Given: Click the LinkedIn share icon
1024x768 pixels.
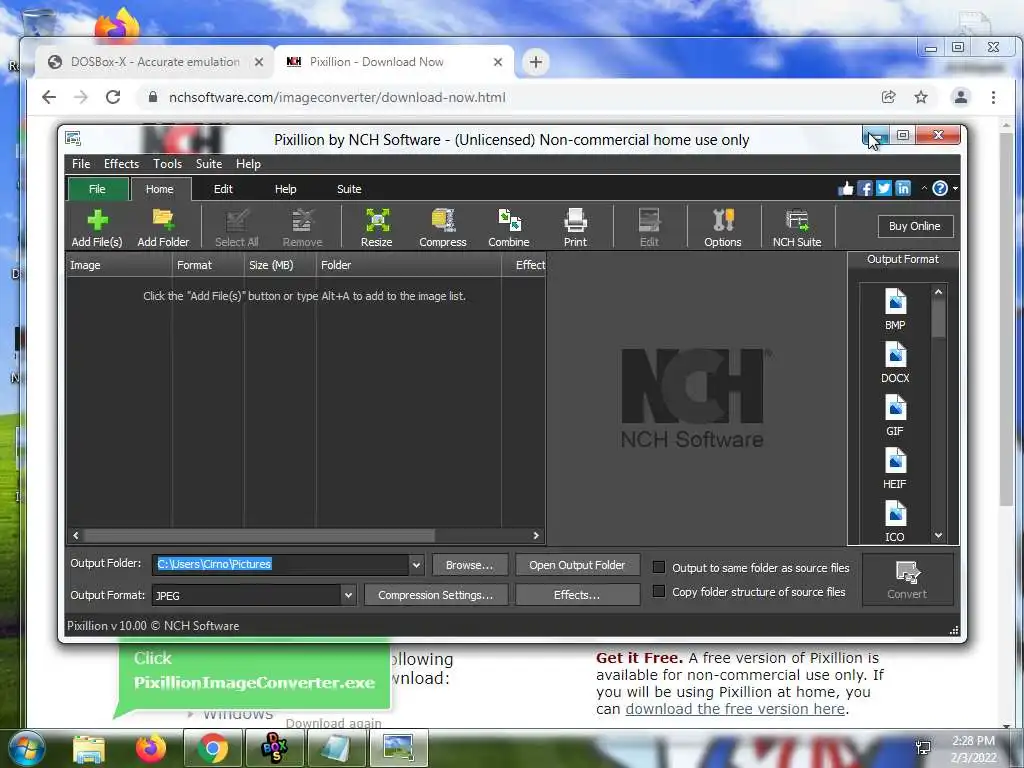Looking at the screenshot, I should click(x=903, y=189).
